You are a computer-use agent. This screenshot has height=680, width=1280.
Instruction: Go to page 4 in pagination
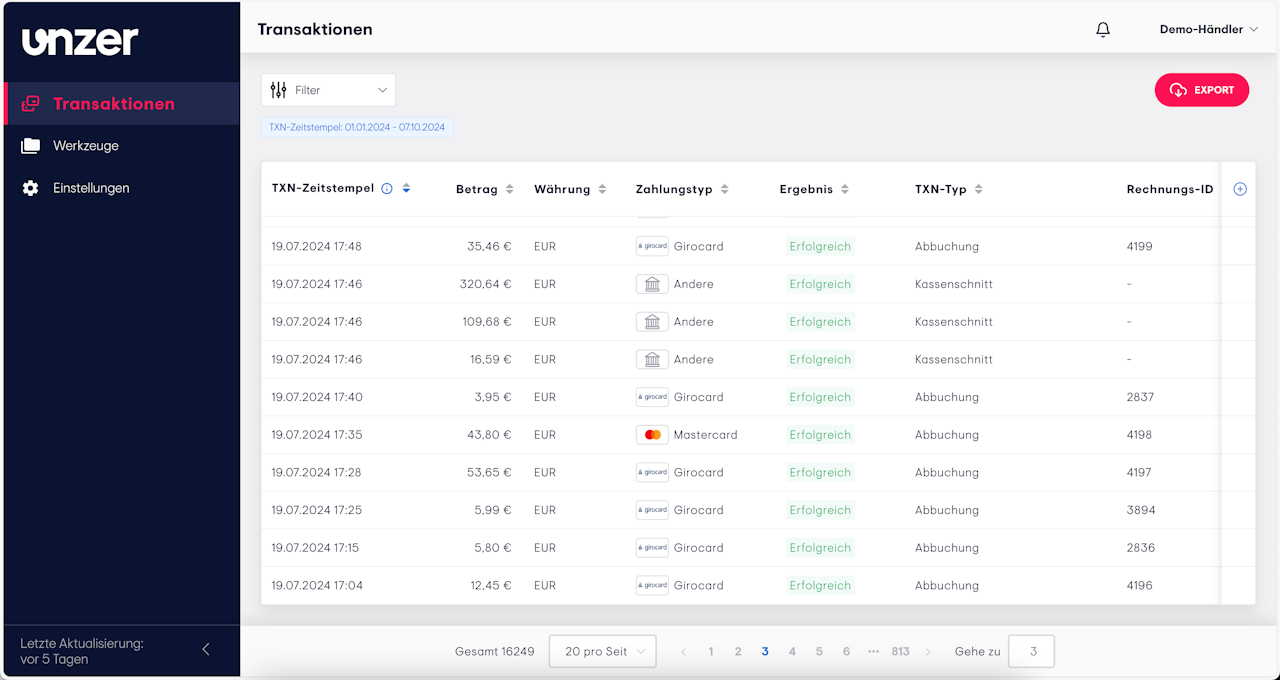point(792,651)
